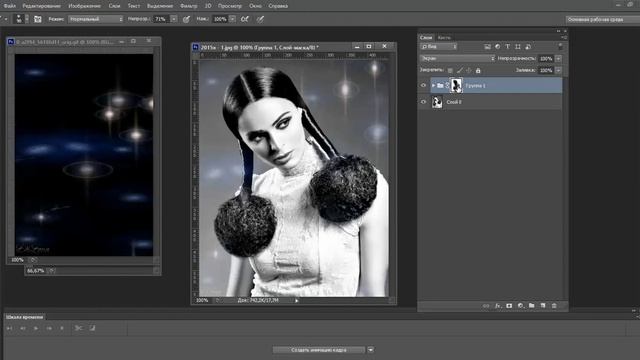Filter layers by shape layers icon
Image resolution: width=640 pixels, height=360 pixels.
coord(518,47)
